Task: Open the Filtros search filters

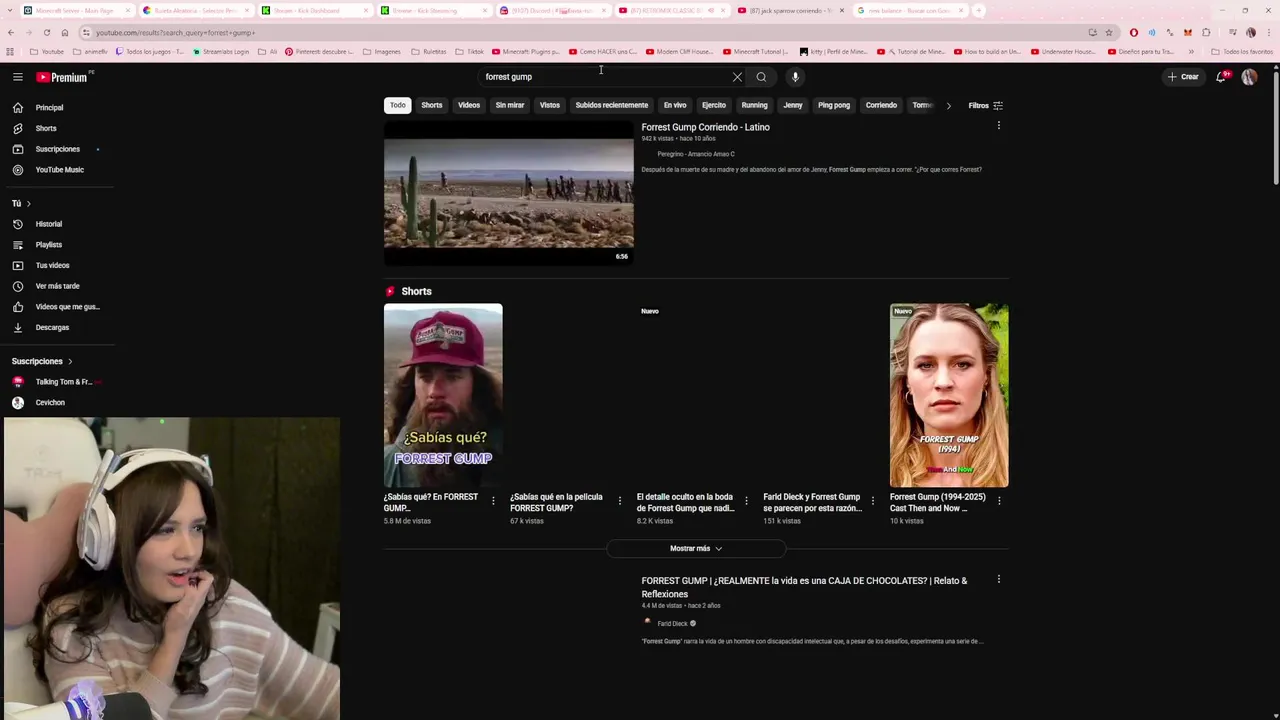Action: tap(985, 105)
